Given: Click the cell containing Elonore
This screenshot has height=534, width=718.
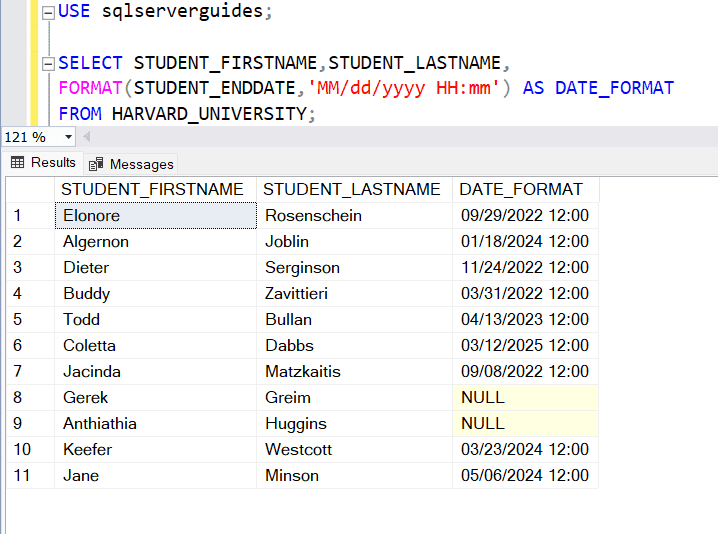Looking at the screenshot, I should click(155, 216).
